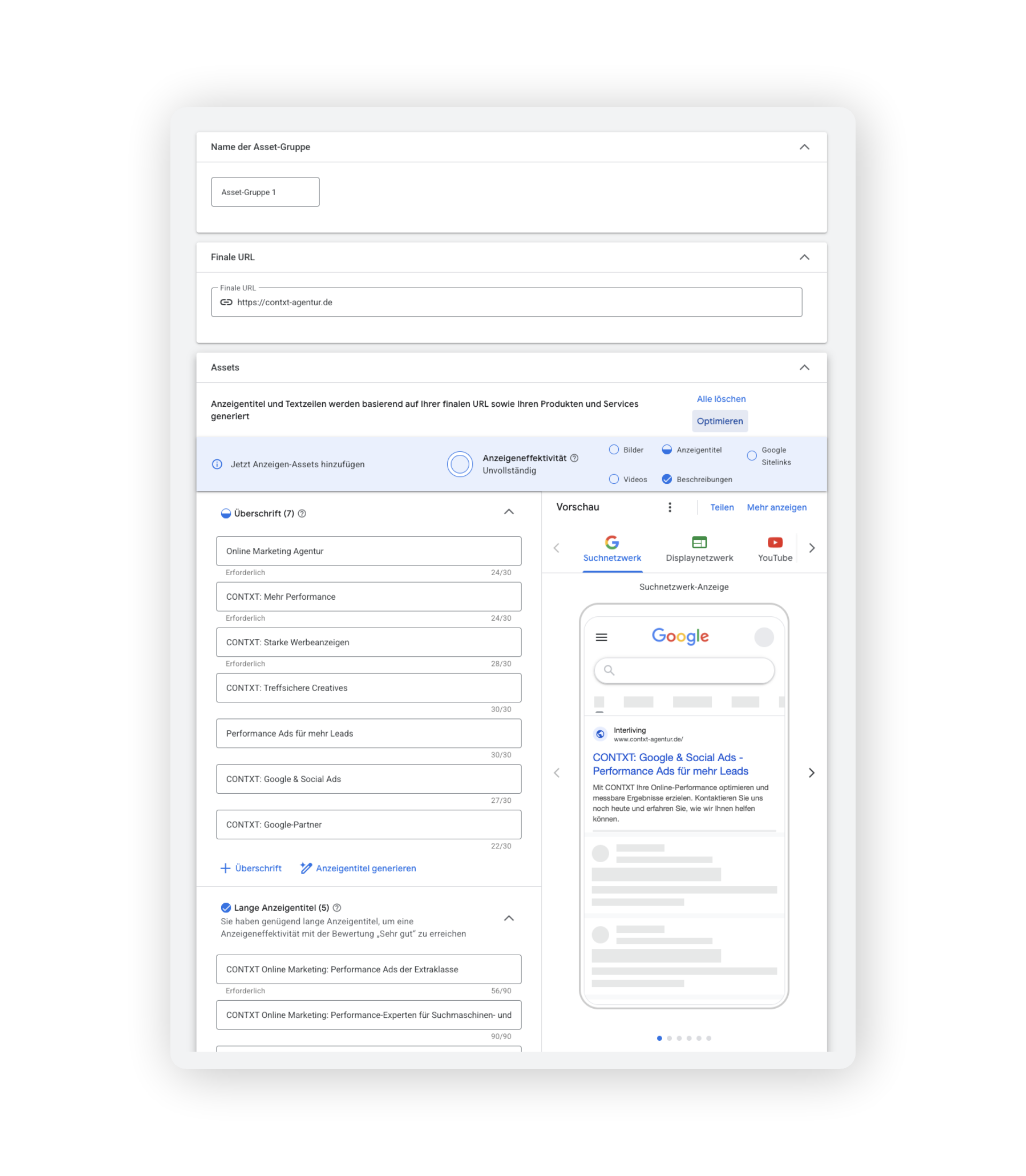Add a new Überschrift with the plus button
1026x1176 pixels.
coord(251,869)
